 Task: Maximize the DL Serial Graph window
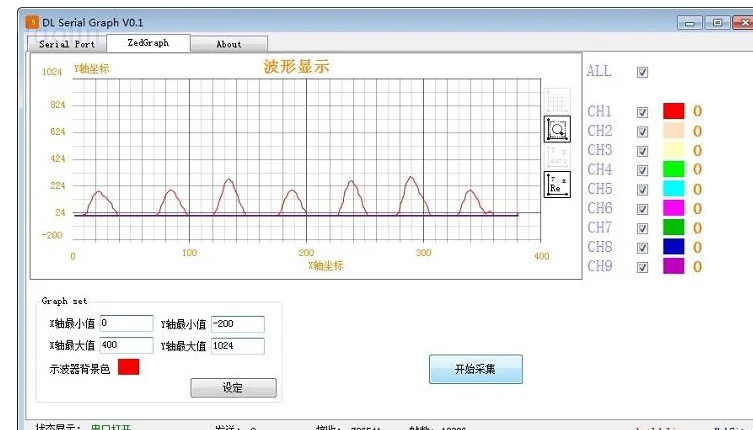pos(717,23)
